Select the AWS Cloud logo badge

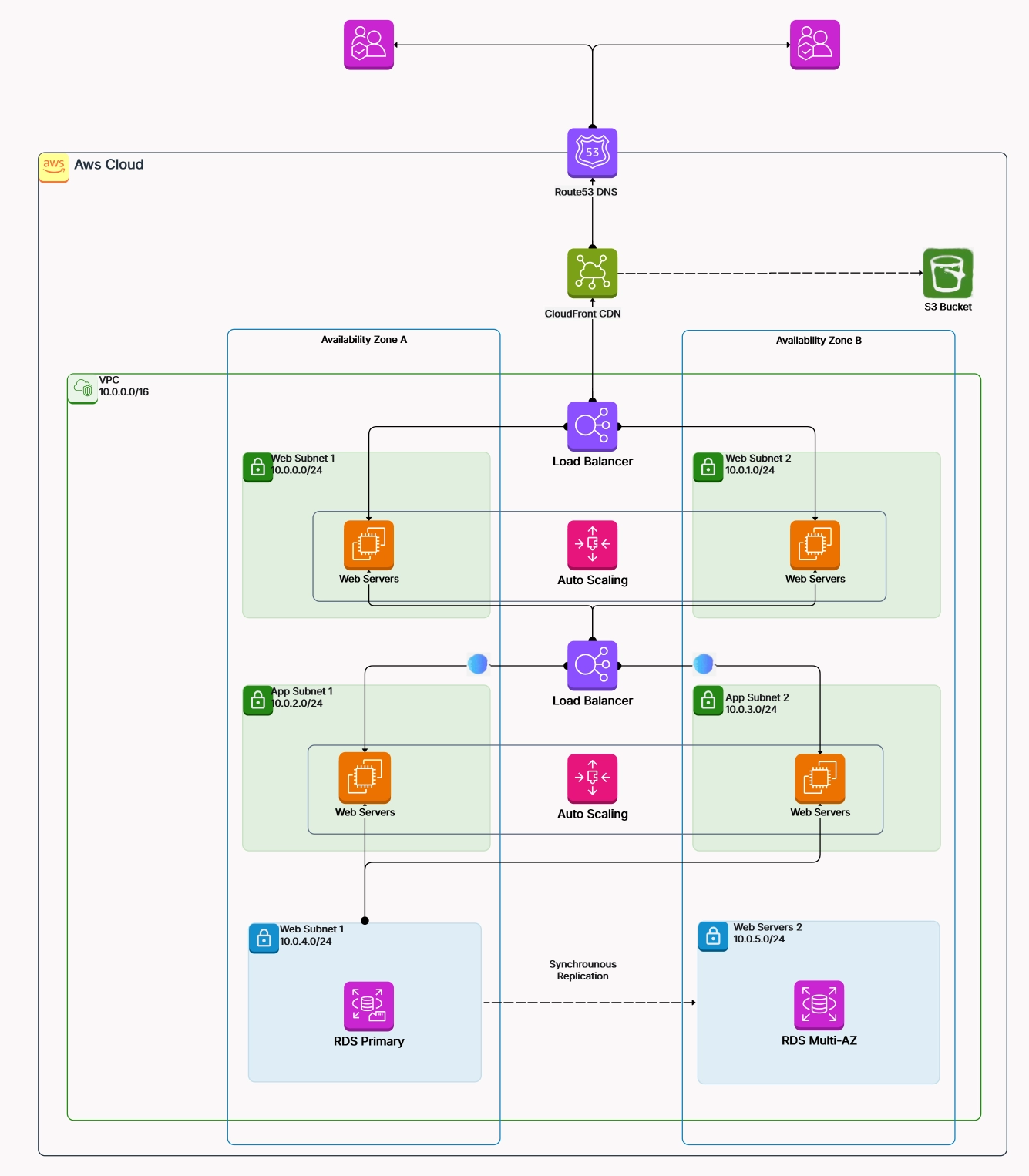point(53,166)
